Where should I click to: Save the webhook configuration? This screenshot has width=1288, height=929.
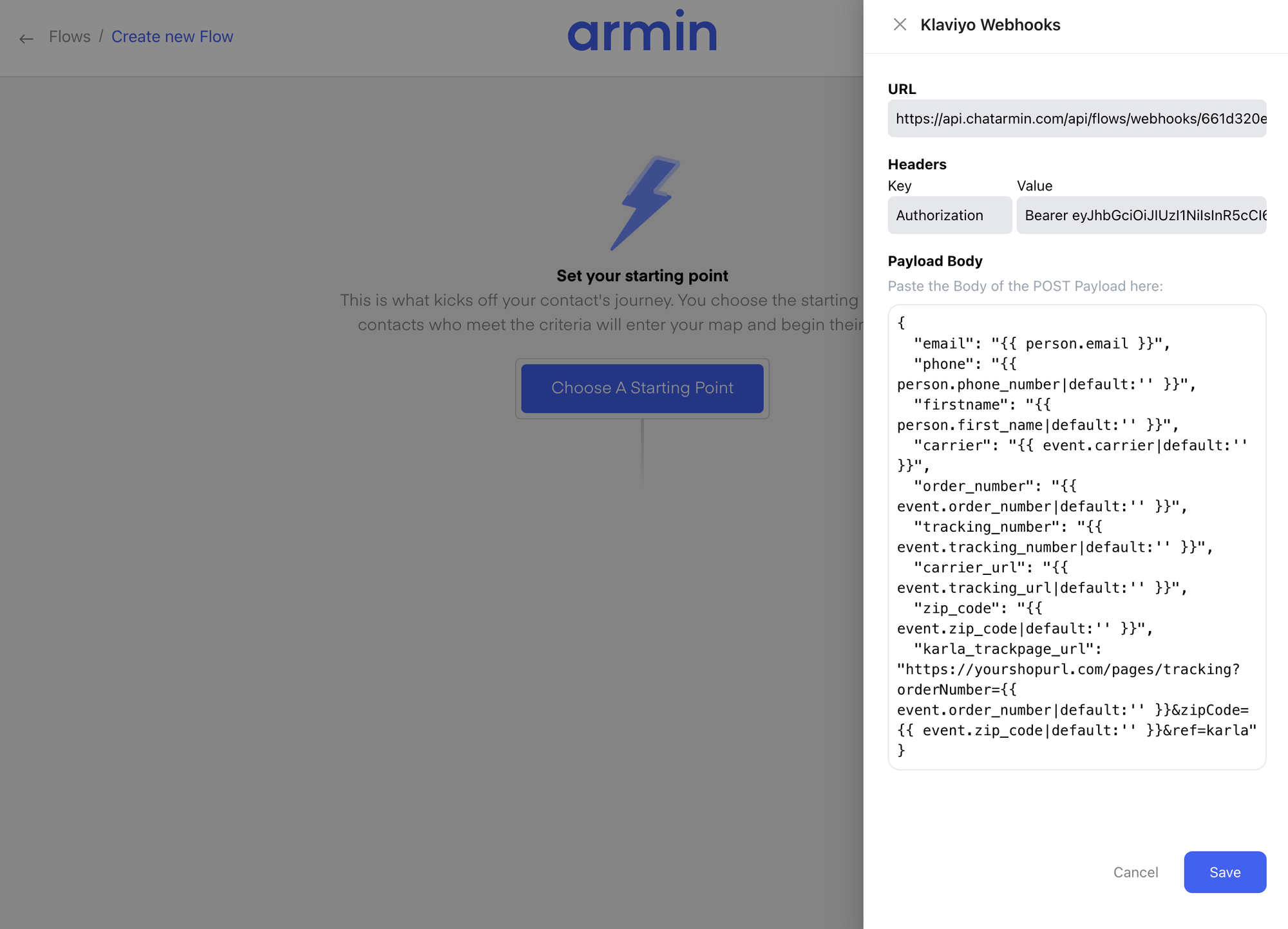1224,872
